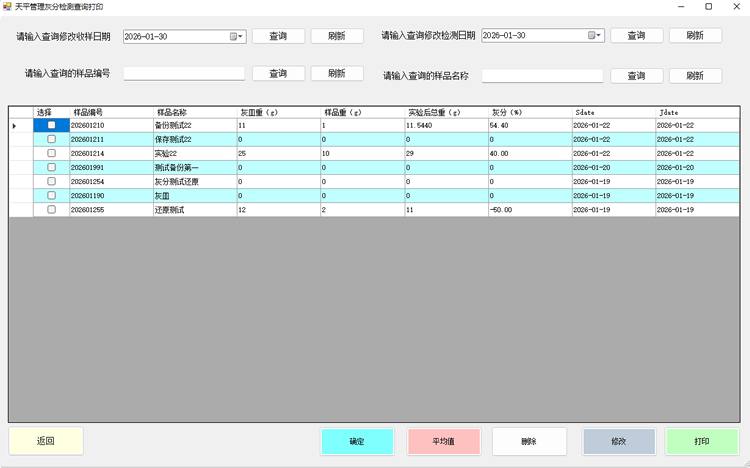Click into the 样品名称 search input field
The height and width of the screenshot is (468, 750).
(x=542, y=76)
